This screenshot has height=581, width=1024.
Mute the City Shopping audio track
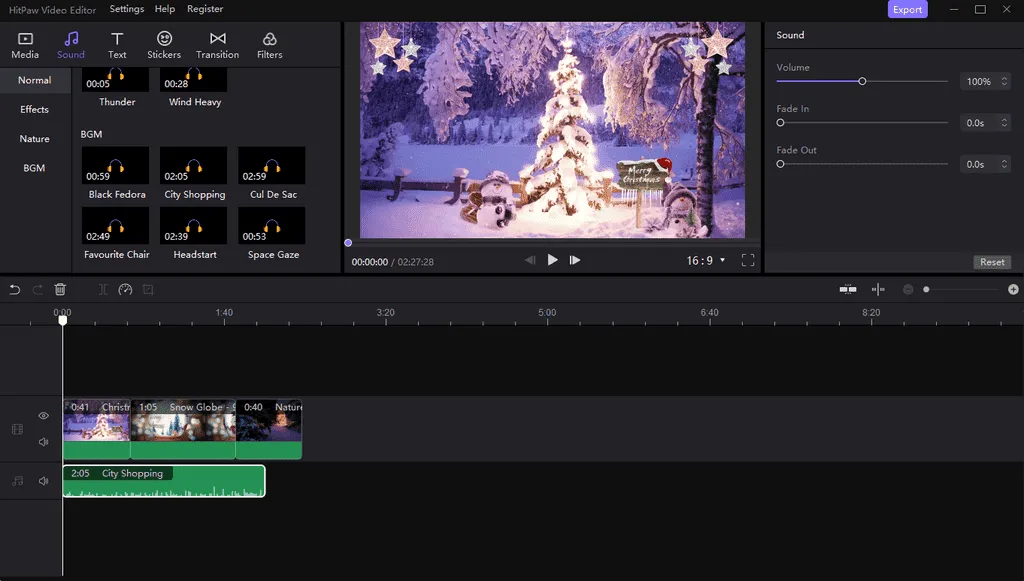coord(44,481)
